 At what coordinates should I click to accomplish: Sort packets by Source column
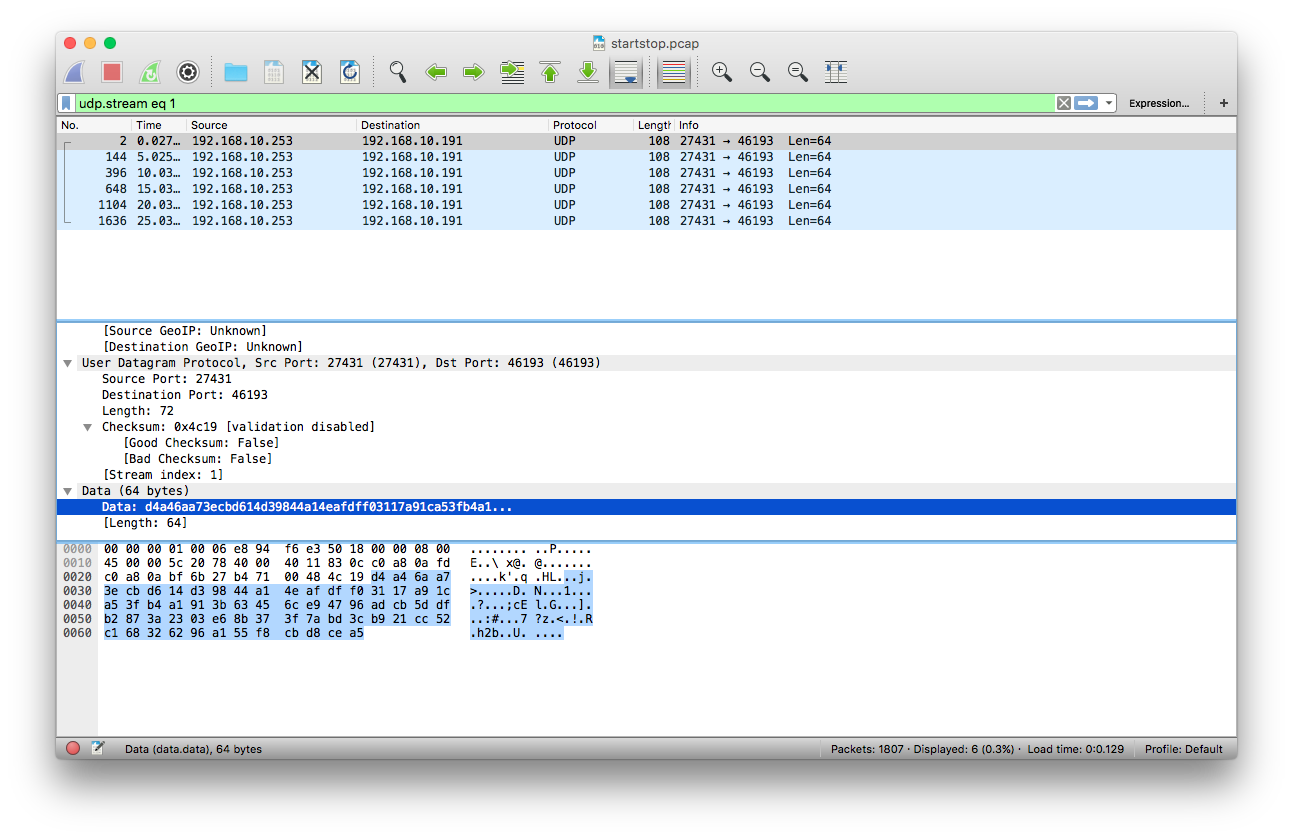pos(272,125)
